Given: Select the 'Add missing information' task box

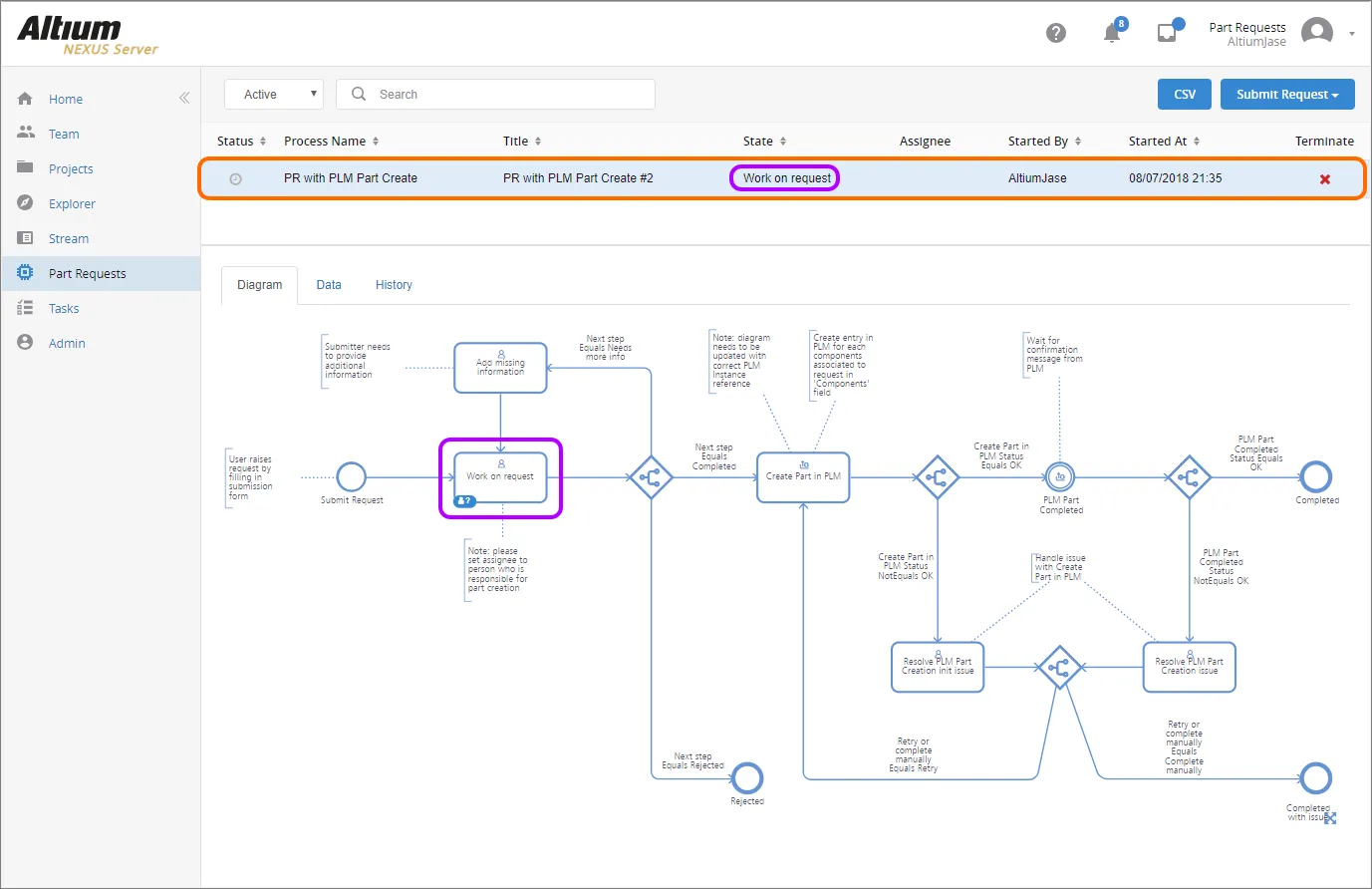Looking at the screenshot, I should 500,368.
